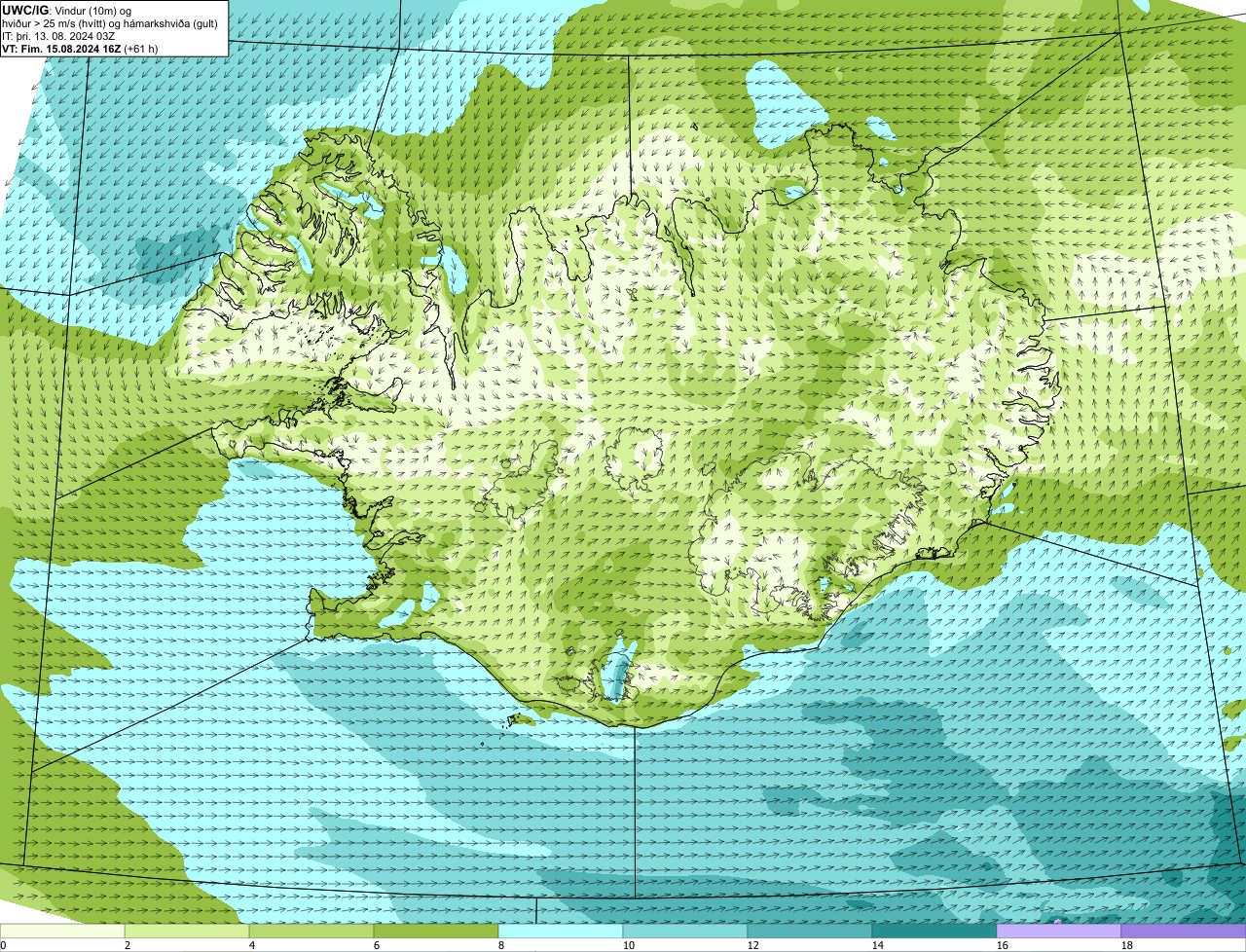Click the light purple 16–18 m/s legend swatch

click(x=1059, y=931)
